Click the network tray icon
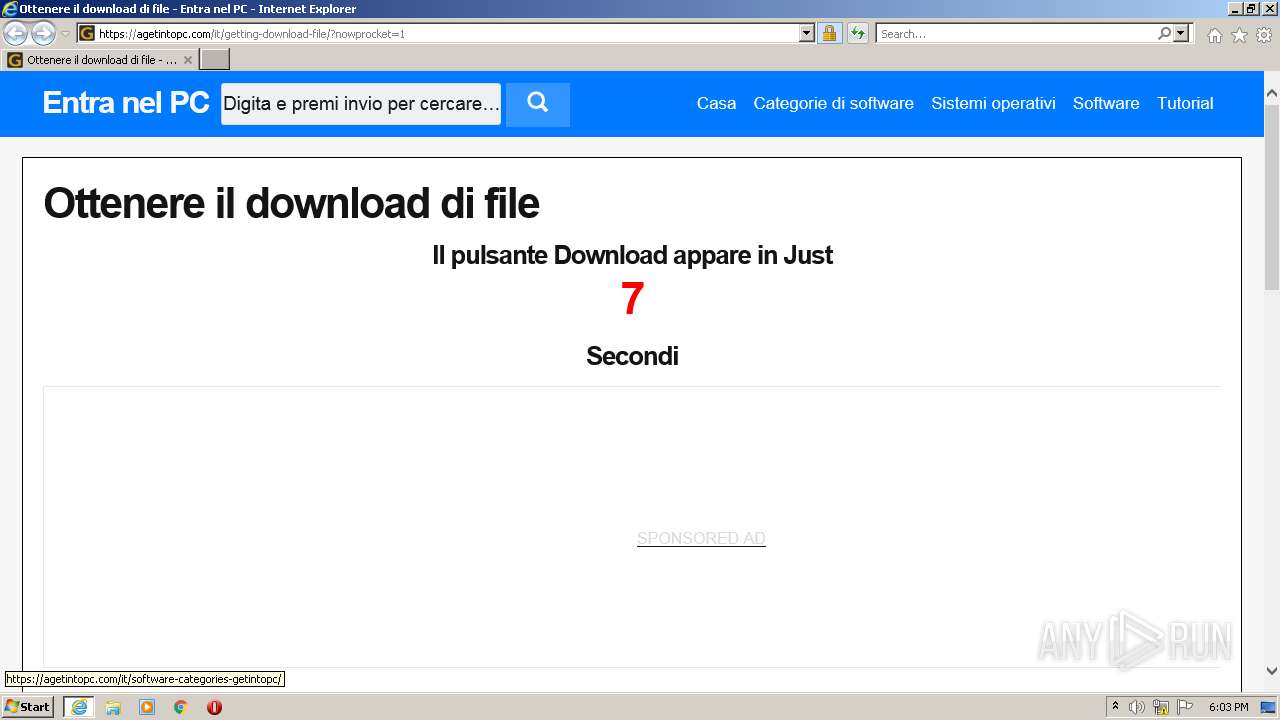This screenshot has width=1280, height=720. [x=1161, y=707]
